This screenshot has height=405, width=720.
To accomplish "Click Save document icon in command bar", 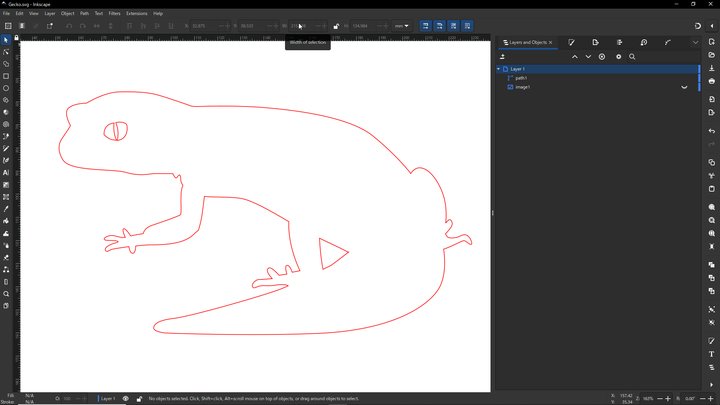I will click(x=712, y=68).
